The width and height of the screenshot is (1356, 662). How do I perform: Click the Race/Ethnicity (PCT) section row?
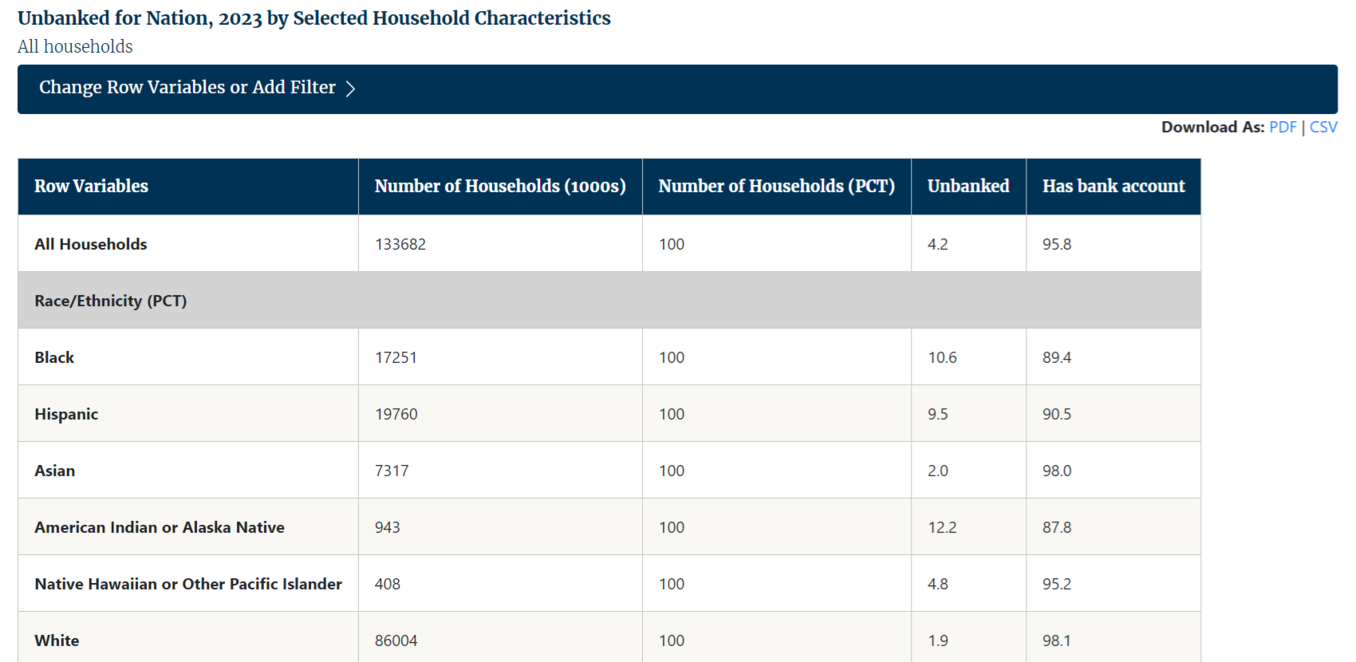[111, 301]
